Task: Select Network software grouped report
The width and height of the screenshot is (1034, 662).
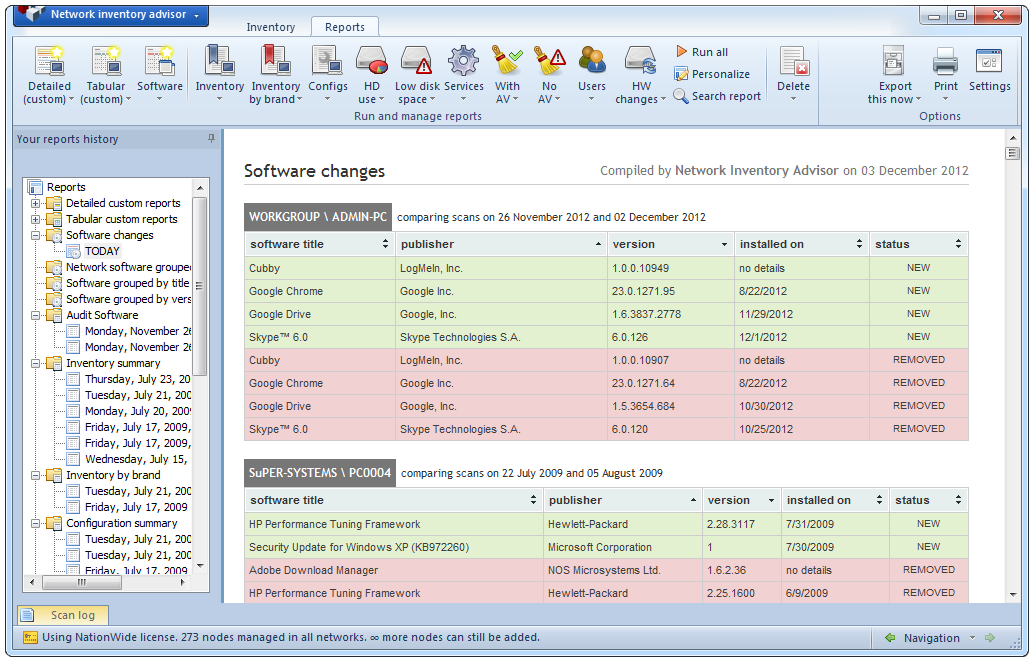Action: click(128, 267)
